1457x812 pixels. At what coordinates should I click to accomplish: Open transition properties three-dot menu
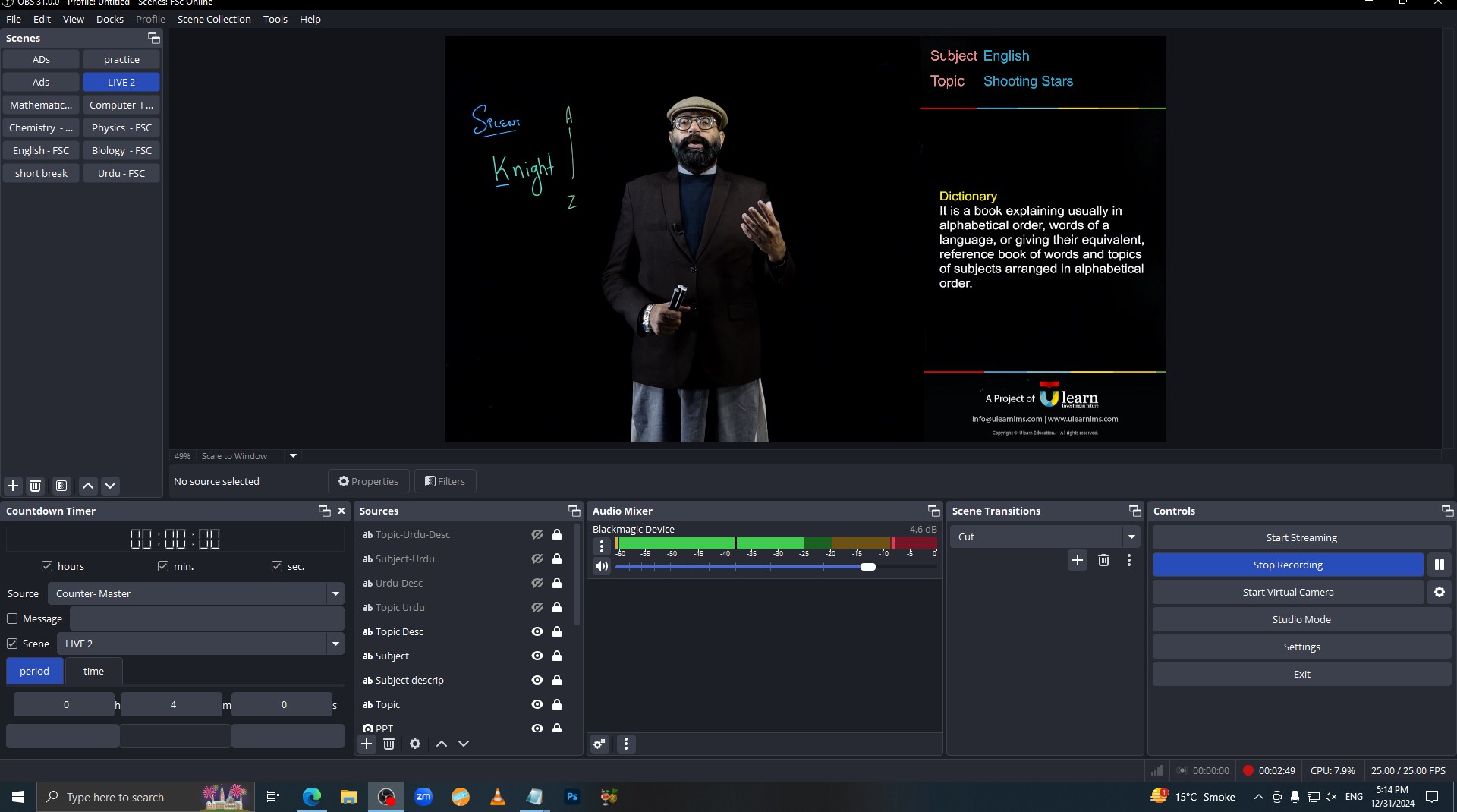[1129, 560]
